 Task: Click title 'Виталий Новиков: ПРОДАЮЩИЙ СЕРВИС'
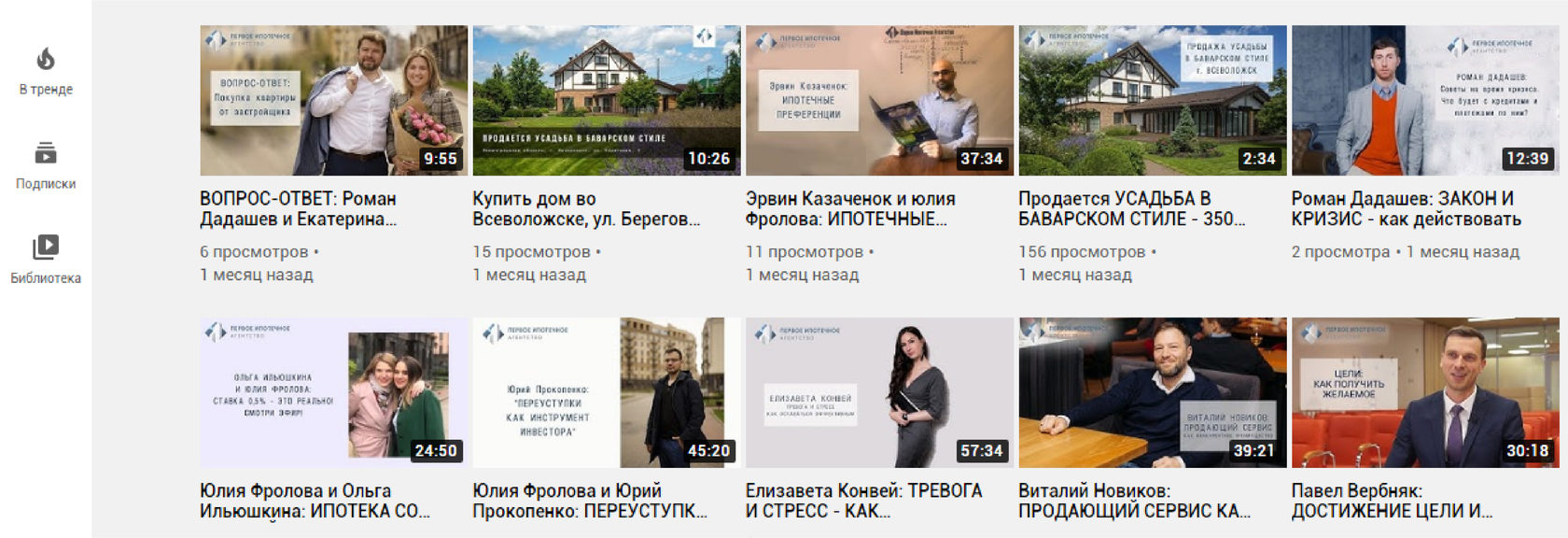click(x=1135, y=501)
